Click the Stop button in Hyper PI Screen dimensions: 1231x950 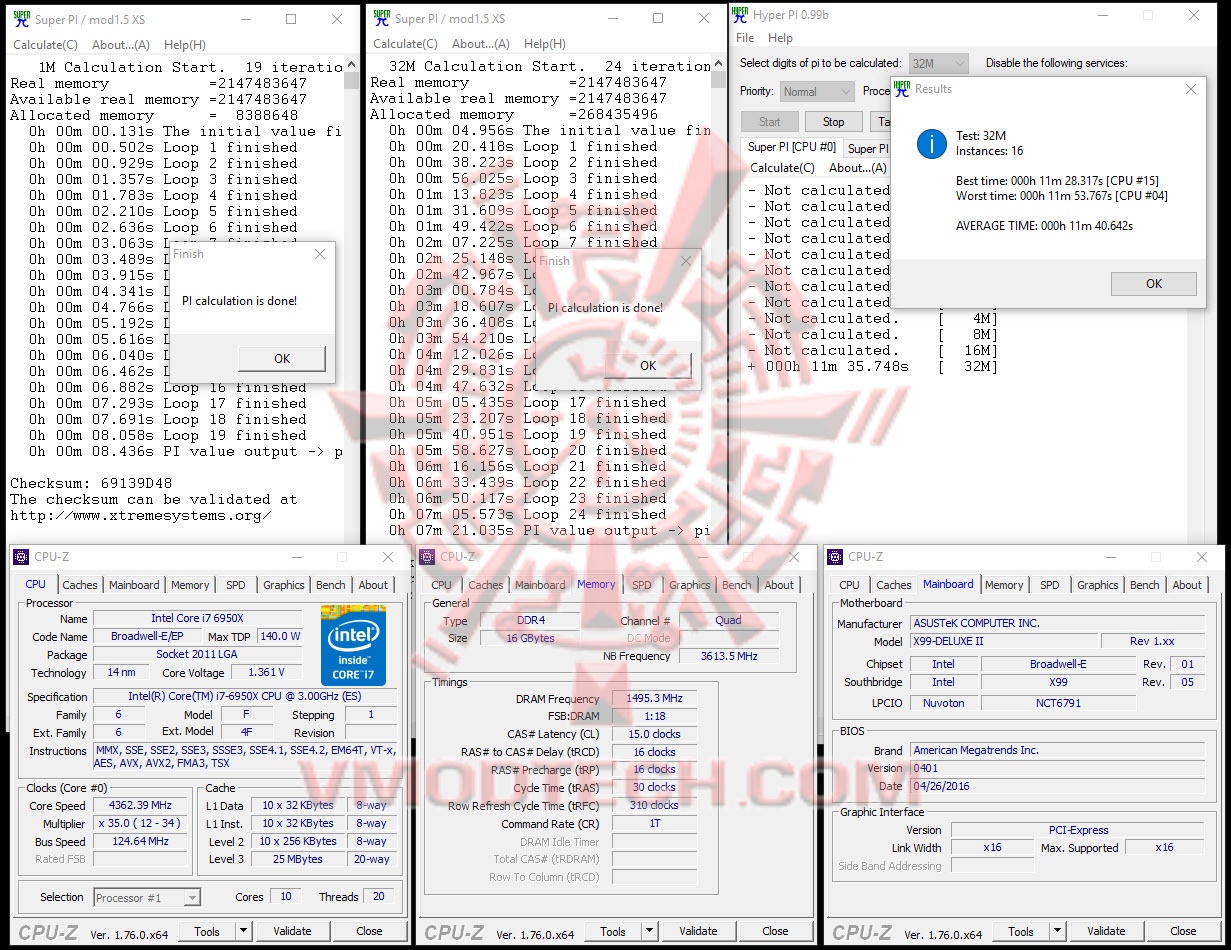pos(833,121)
